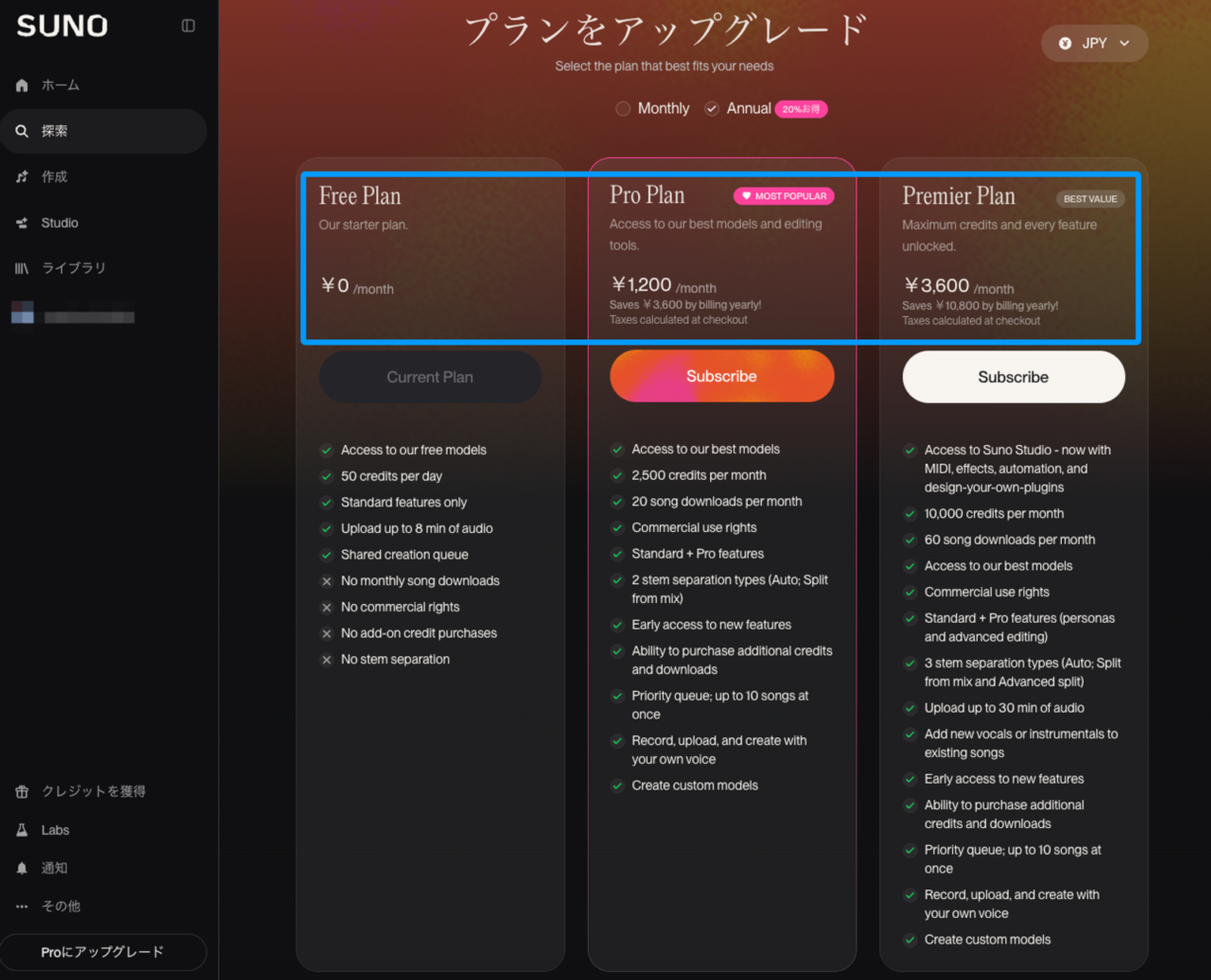Open the その他 menu
Image resolution: width=1211 pixels, height=980 pixels.
pos(103,906)
